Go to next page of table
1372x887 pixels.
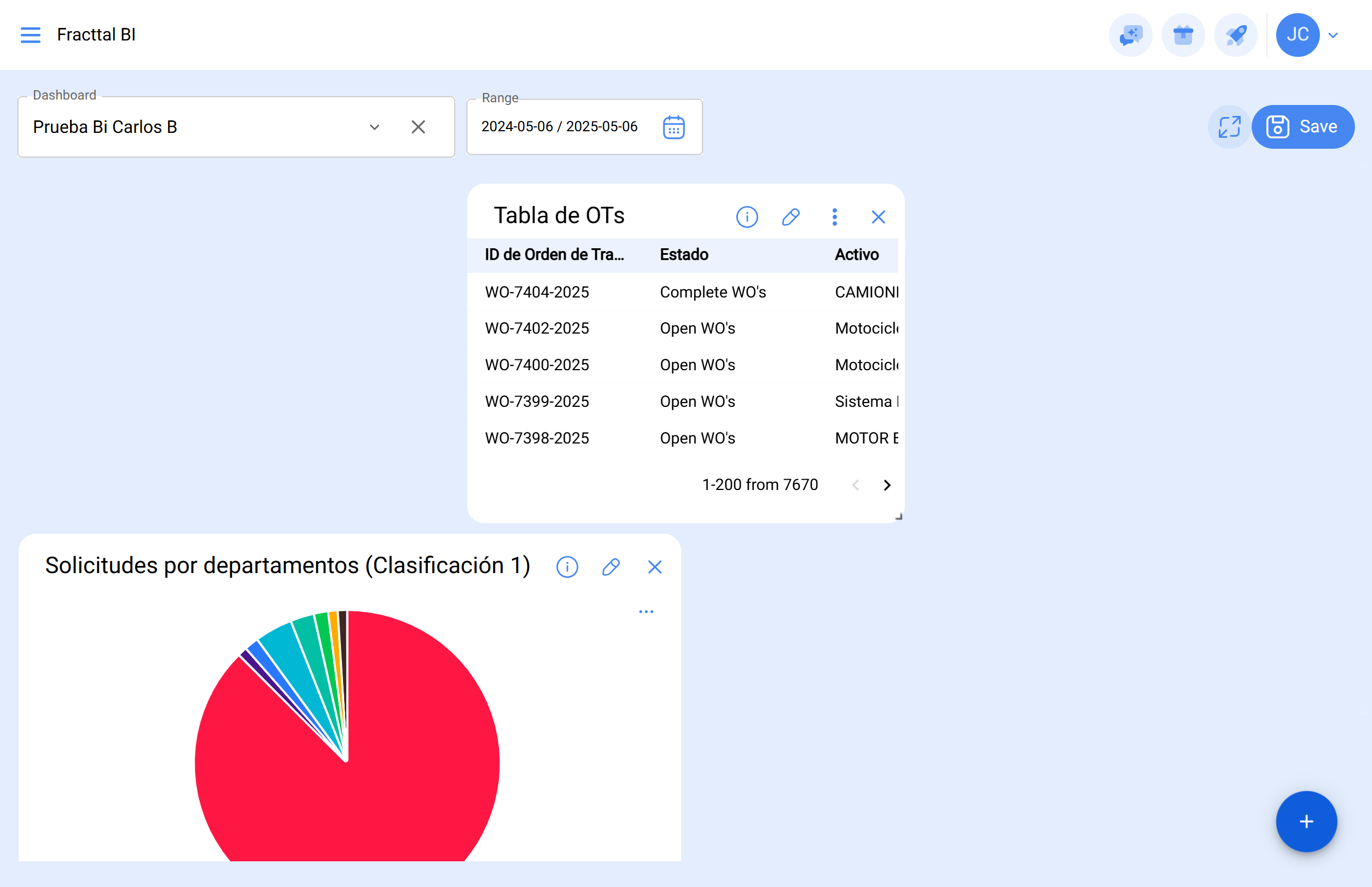887,486
